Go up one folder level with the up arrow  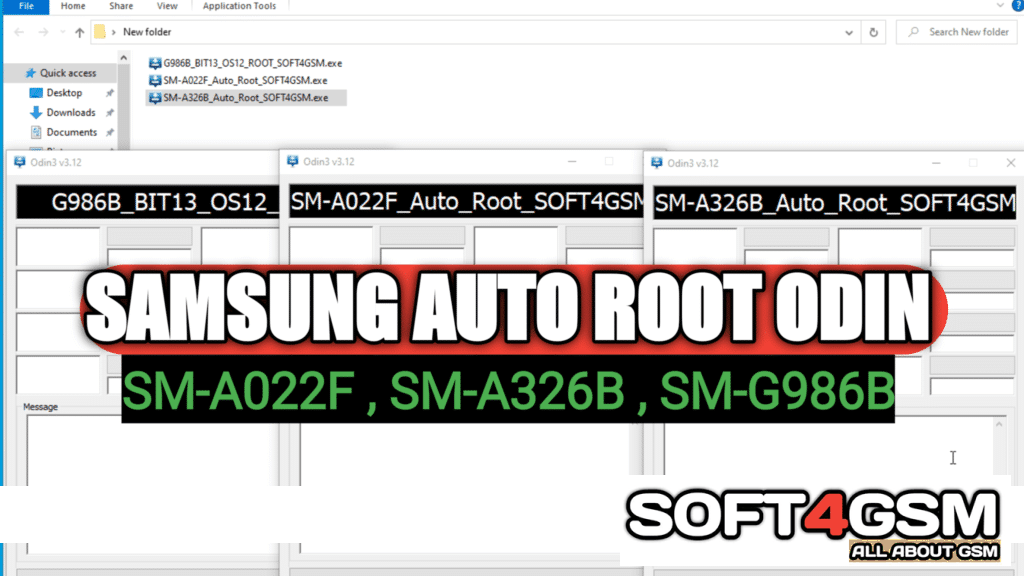click(x=79, y=32)
